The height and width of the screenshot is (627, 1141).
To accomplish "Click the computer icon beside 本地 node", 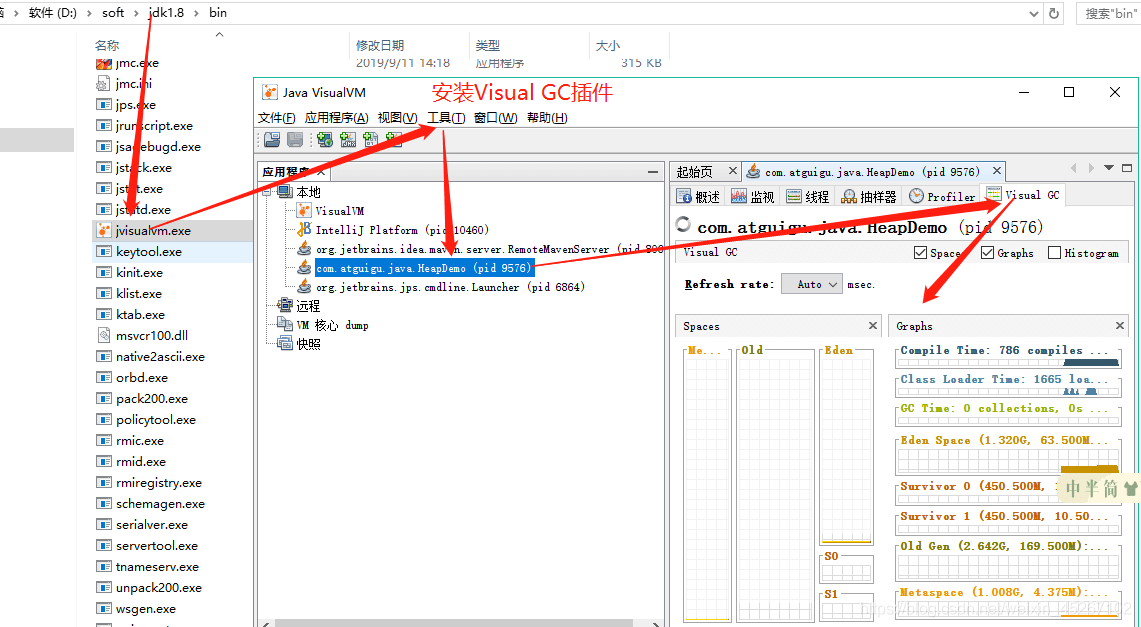I will [285, 191].
